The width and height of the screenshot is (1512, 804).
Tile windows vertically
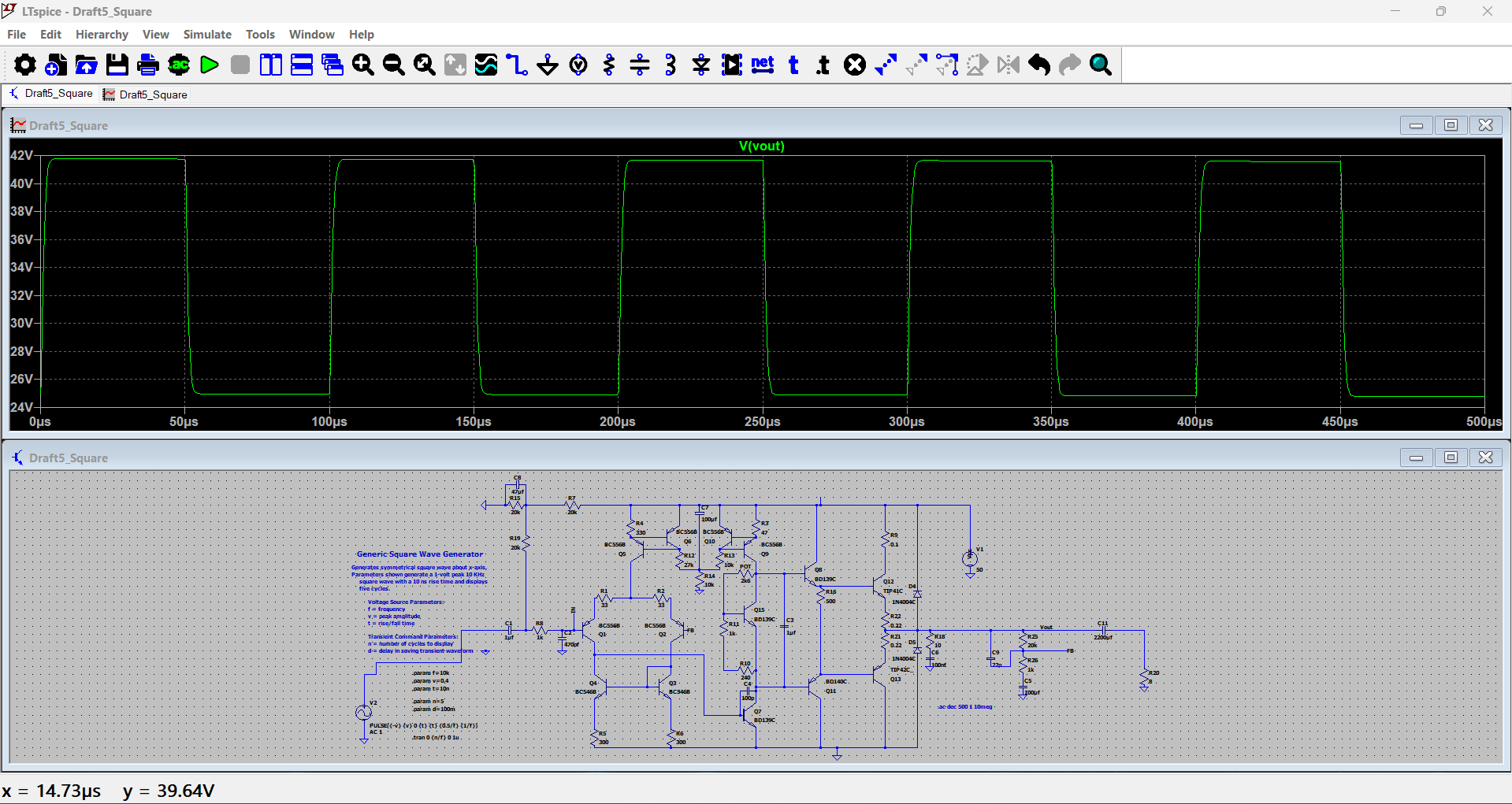coord(271,65)
